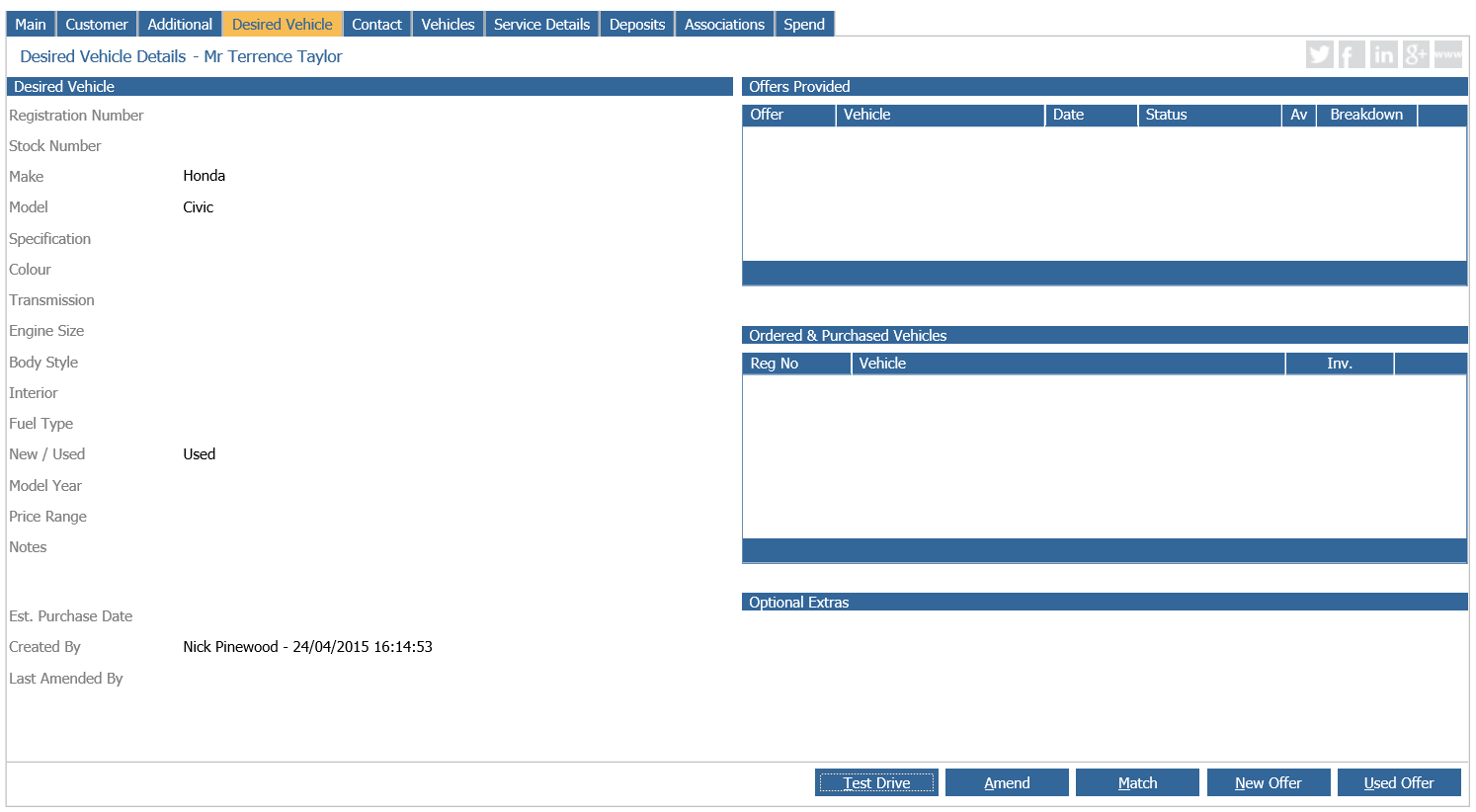Switch to the Service Details tab
The width and height of the screenshot is (1476, 812).
(541, 24)
